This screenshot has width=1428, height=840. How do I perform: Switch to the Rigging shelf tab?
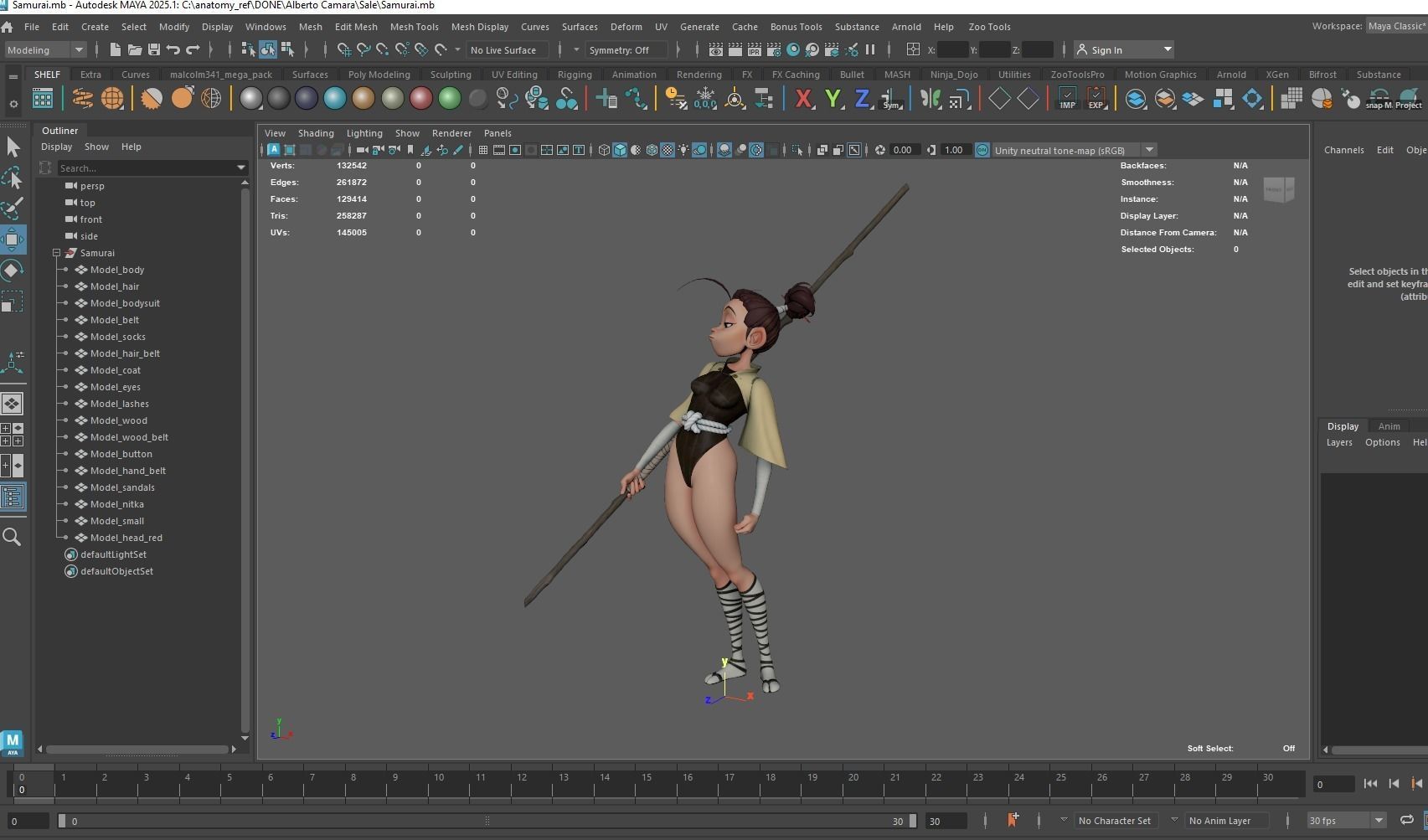tap(575, 75)
